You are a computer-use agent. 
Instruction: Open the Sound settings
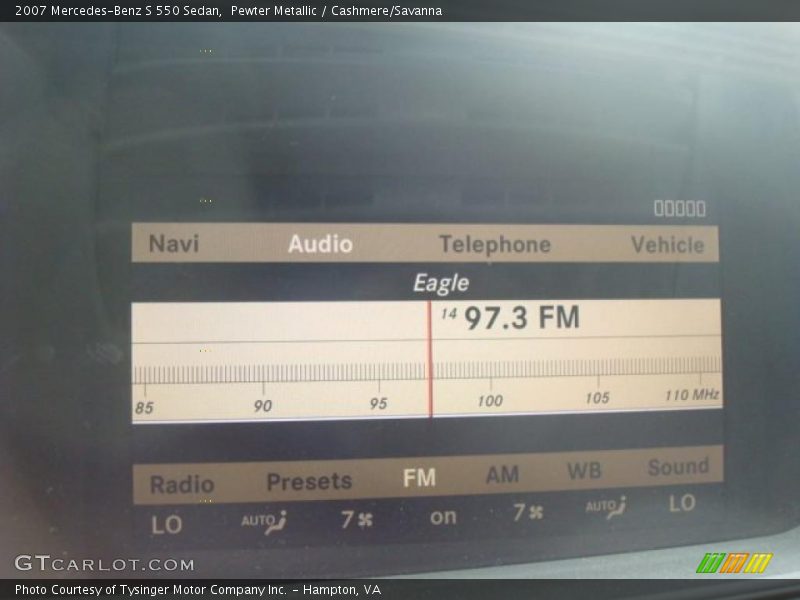coord(678,467)
